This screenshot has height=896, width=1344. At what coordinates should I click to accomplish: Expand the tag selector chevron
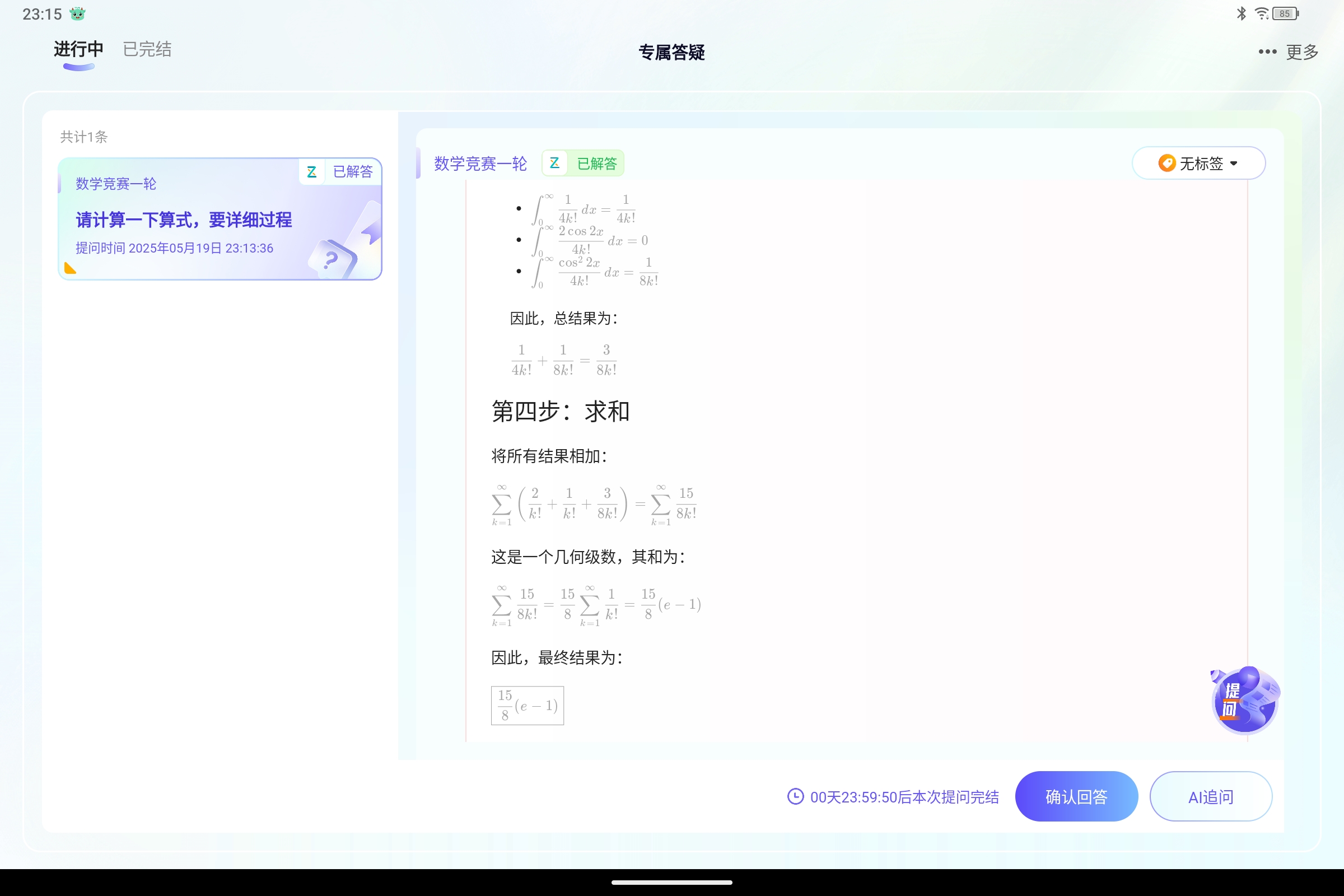(x=1235, y=164)
